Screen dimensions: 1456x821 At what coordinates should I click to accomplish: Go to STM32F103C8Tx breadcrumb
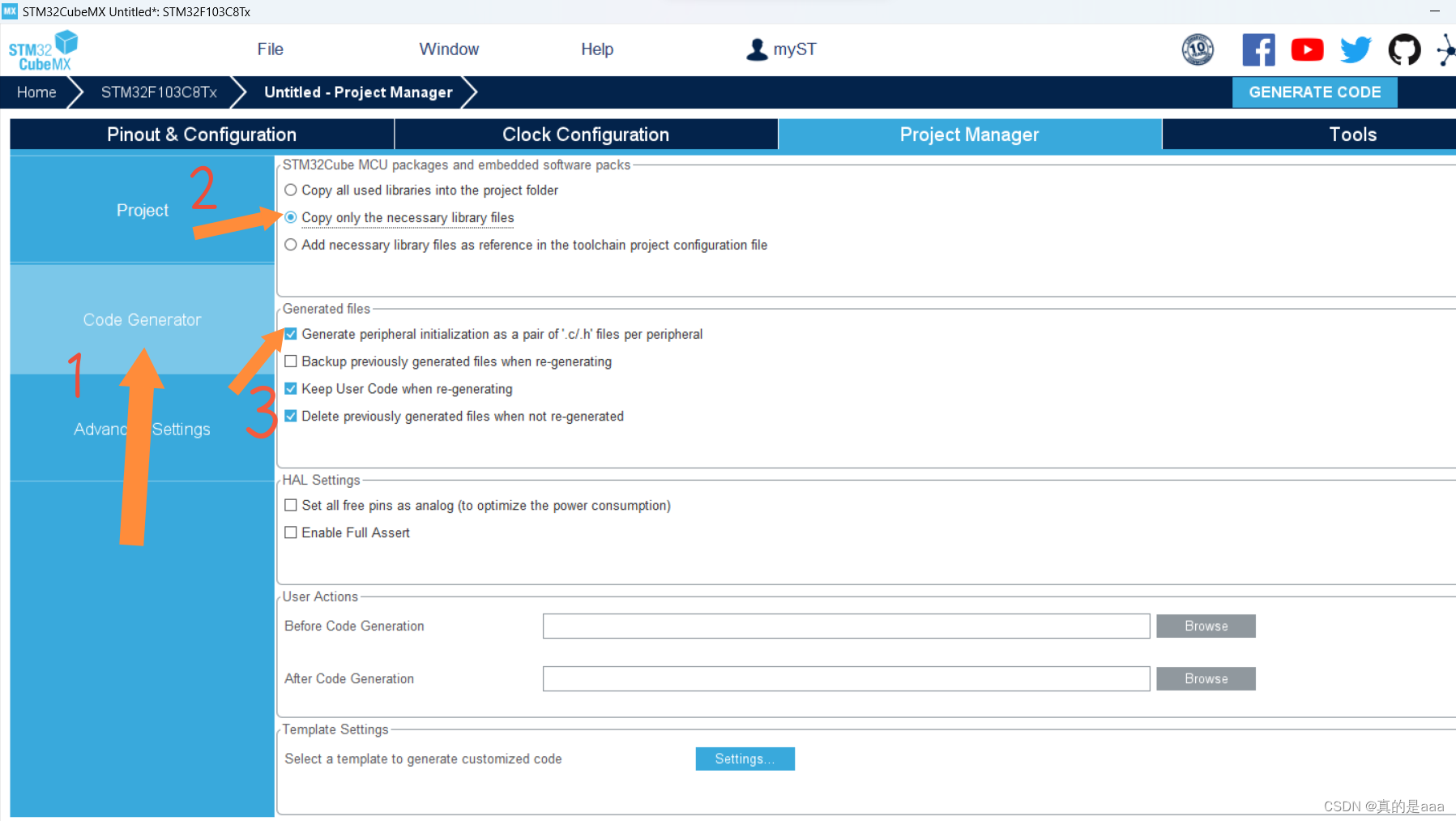point(159,92)
